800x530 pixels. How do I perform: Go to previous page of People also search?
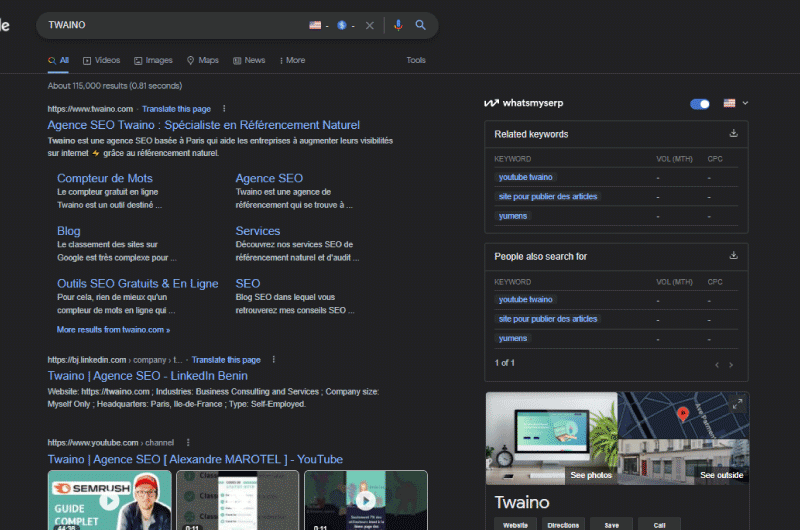(x=717, y=365)
